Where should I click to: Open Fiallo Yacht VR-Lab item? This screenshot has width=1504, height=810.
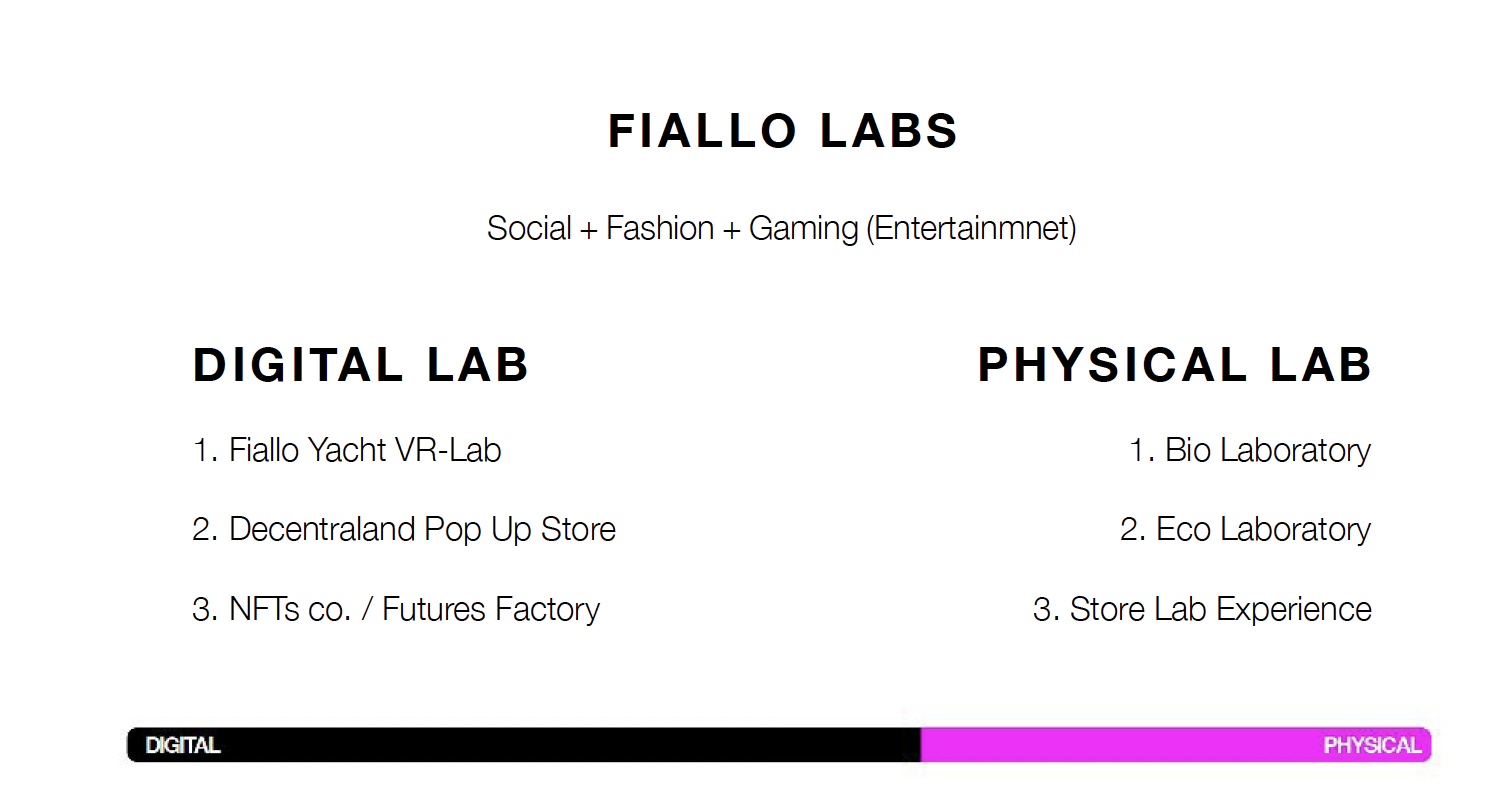point(347,450)
